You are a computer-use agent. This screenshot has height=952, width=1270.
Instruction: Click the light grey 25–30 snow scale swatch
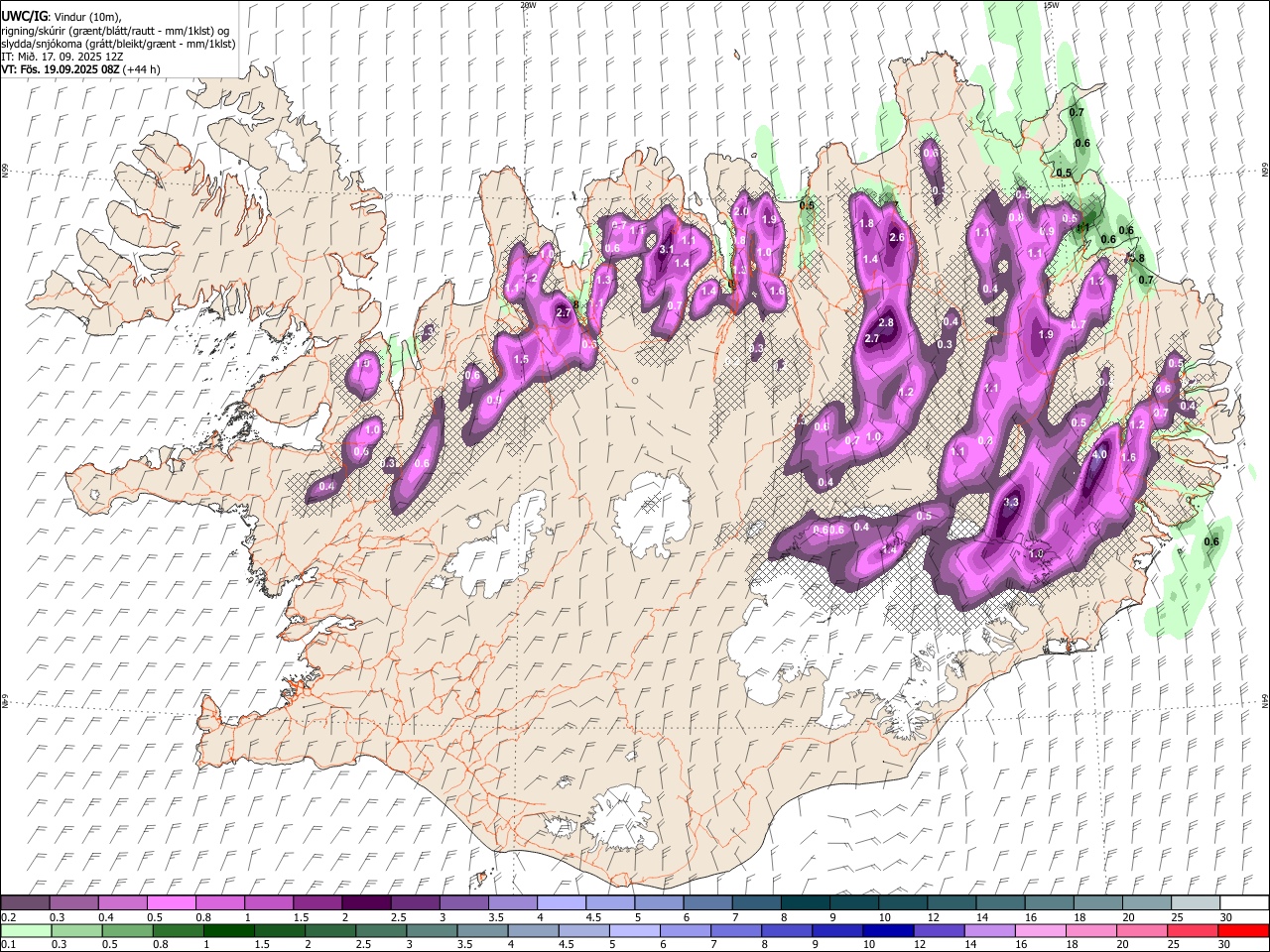pyautogui.click(x=1196, y=903)
